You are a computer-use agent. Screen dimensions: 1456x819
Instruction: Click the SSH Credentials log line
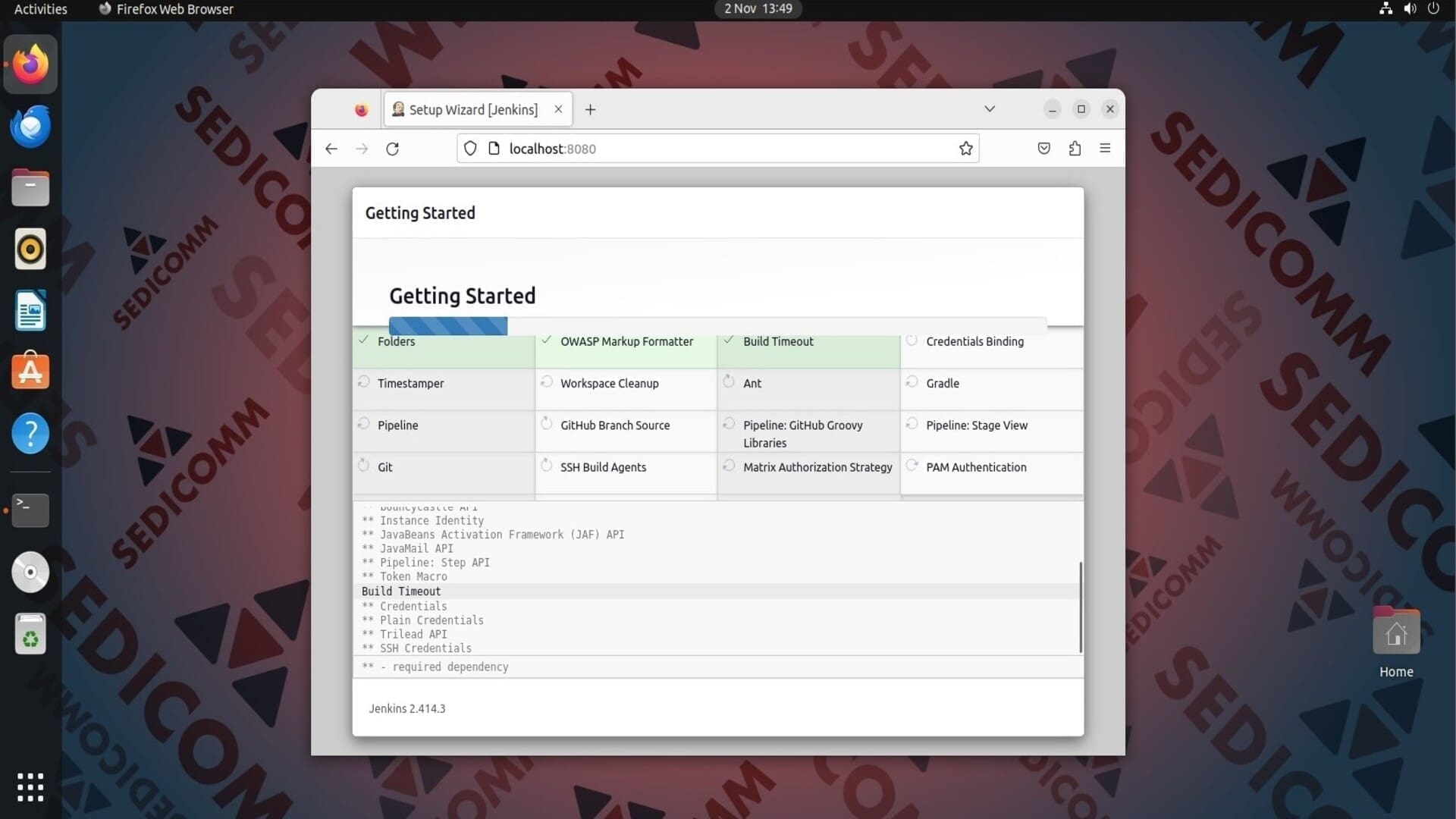click(x=416, y=648)
